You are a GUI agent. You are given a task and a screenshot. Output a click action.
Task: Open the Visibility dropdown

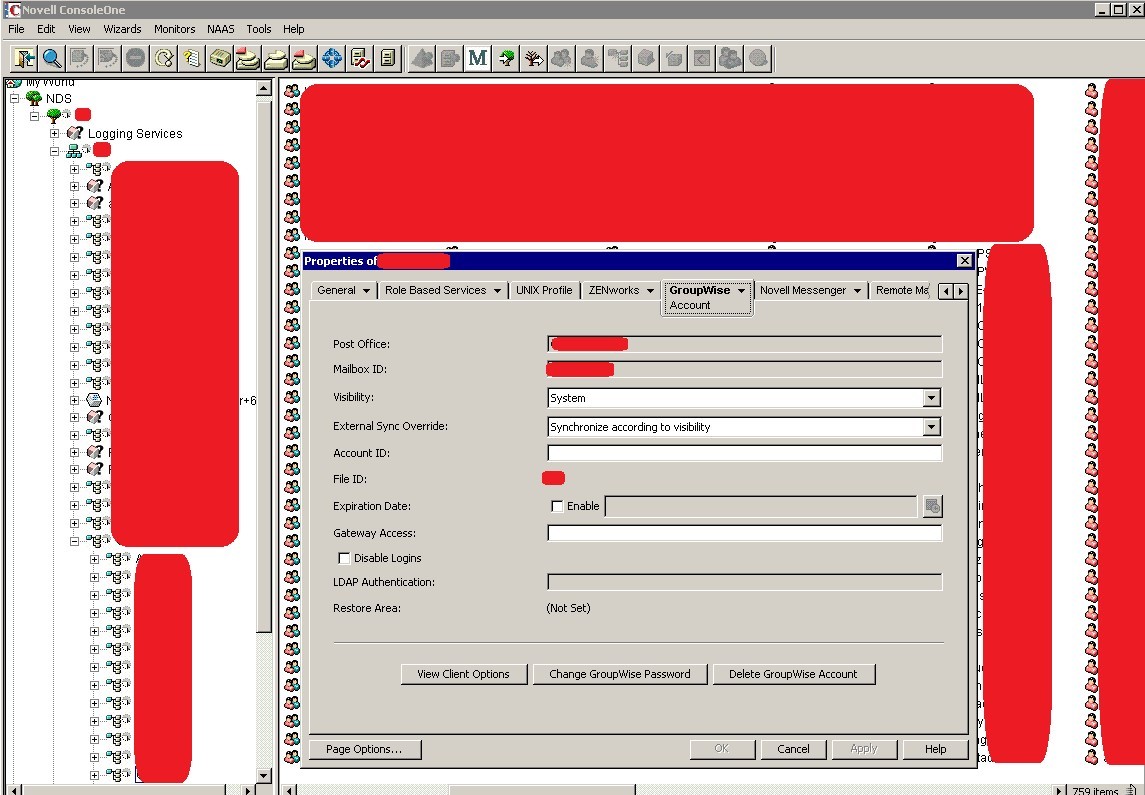(x=931, y=398)
